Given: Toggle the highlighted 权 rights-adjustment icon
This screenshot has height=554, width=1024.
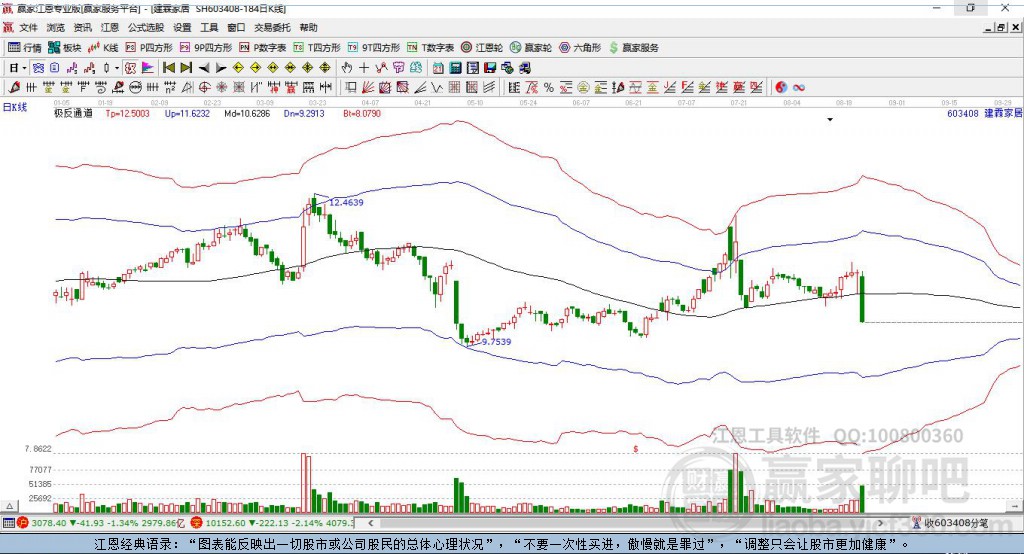Looking at the screenshot, I should tap(131, 68).
